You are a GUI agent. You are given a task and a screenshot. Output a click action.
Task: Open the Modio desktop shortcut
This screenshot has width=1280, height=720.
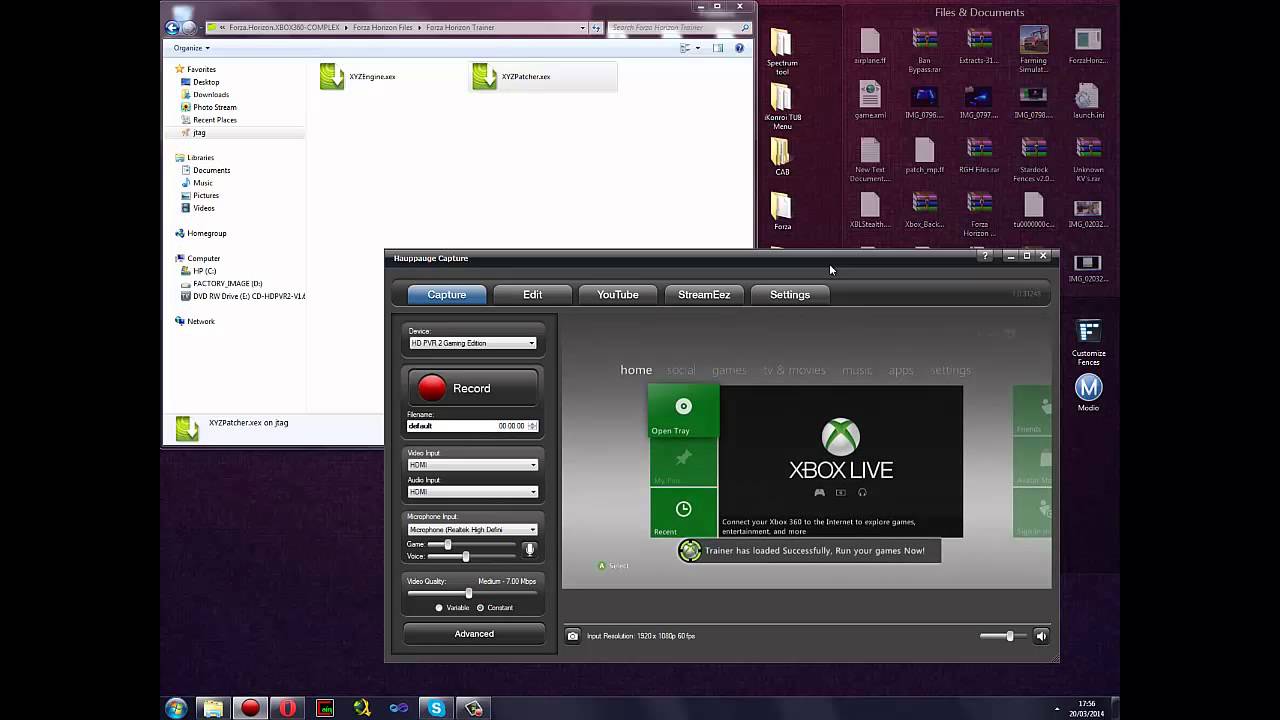click(x=1088, y=393)
